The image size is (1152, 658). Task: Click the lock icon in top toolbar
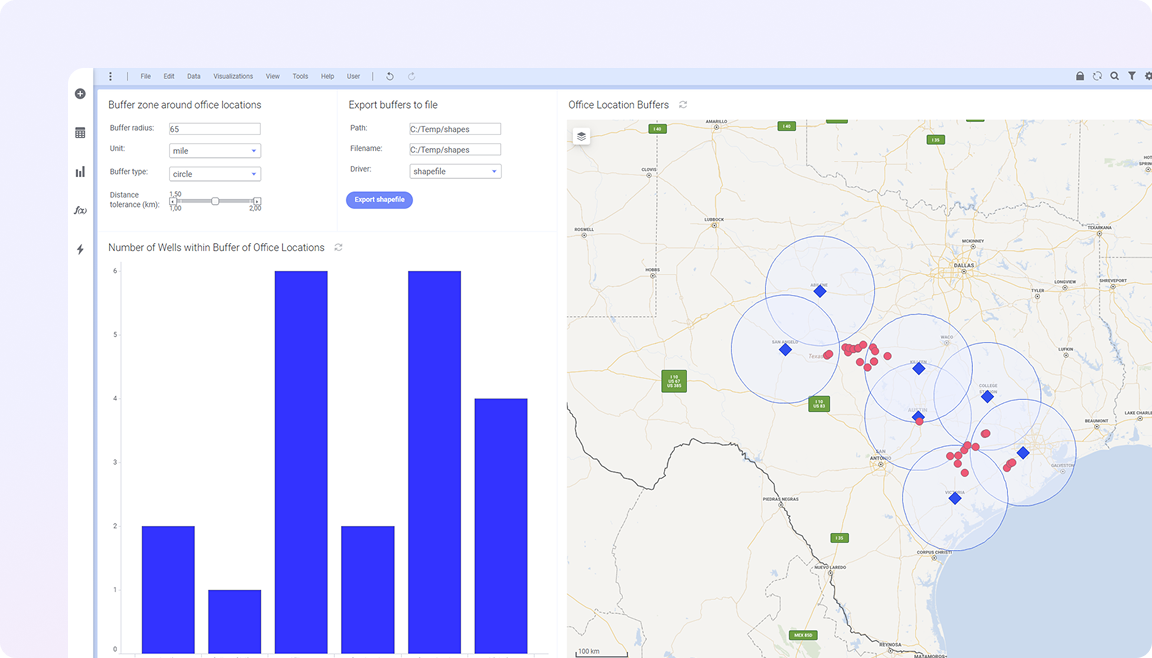point(1080,76)
